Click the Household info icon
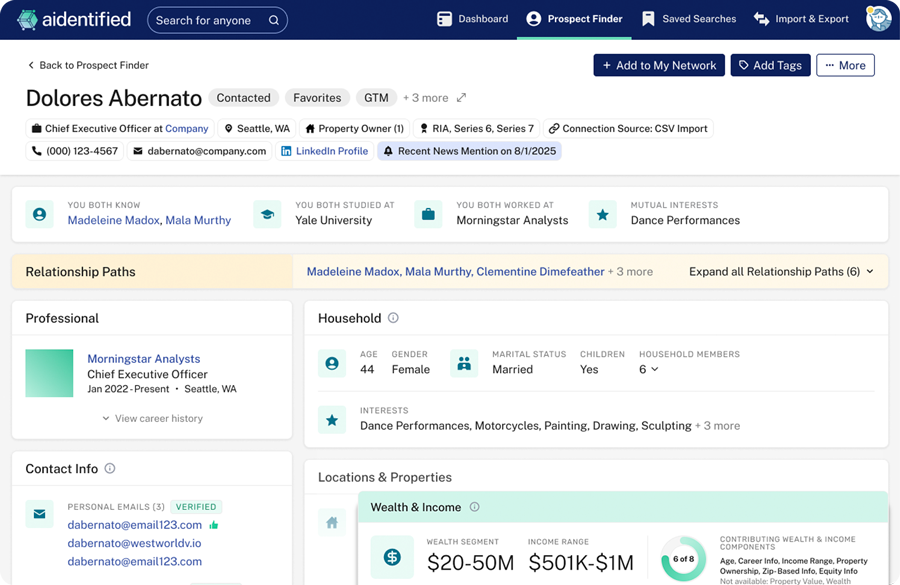Image resolution: width=900 pixels, height=585 pixels. (393, 317)
